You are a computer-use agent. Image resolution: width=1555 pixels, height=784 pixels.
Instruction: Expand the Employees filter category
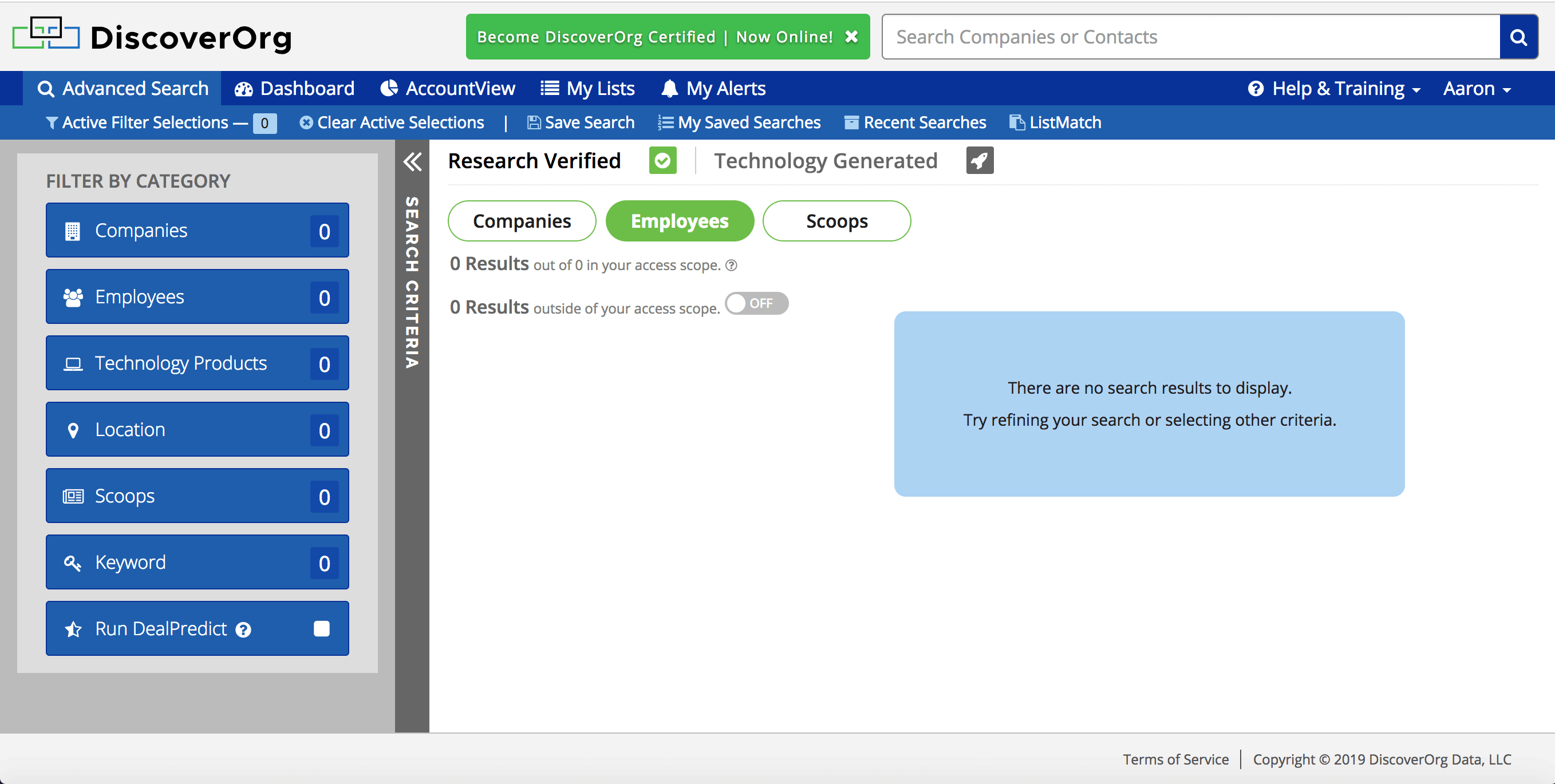(x=198, y=297)
